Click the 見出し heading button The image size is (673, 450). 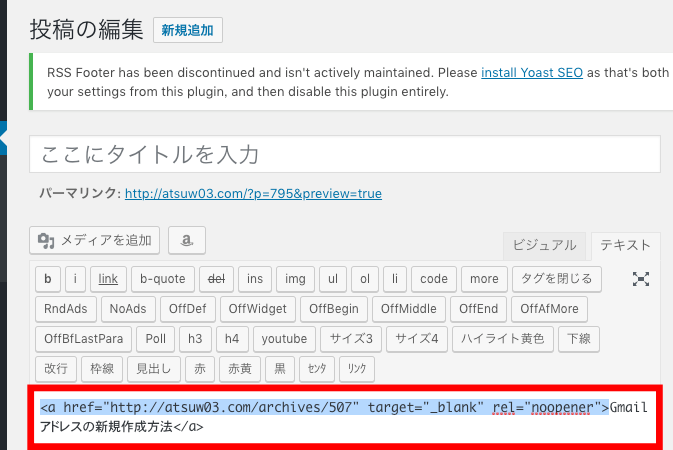coord(154,369)
